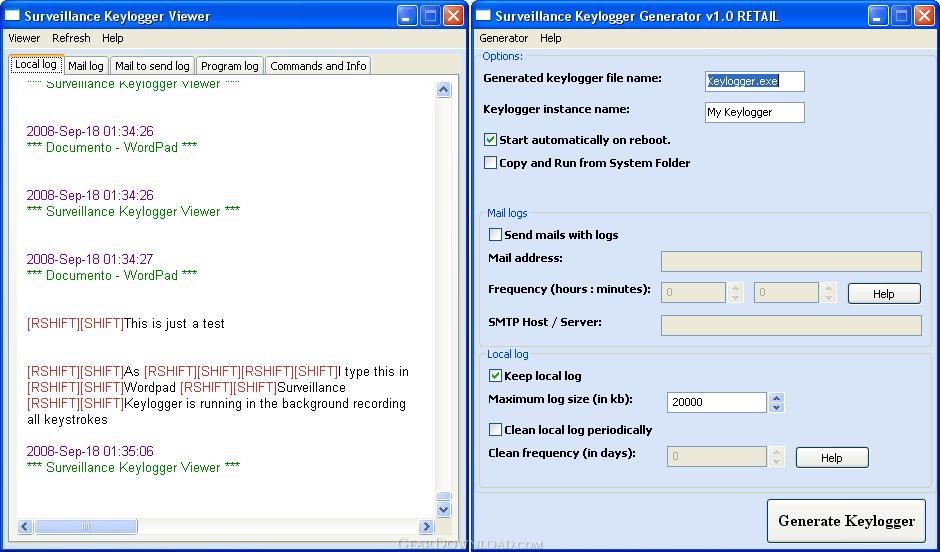
Task: Click the Maximum log size value field
Action: pyautogui.click(x=716, y=402)
